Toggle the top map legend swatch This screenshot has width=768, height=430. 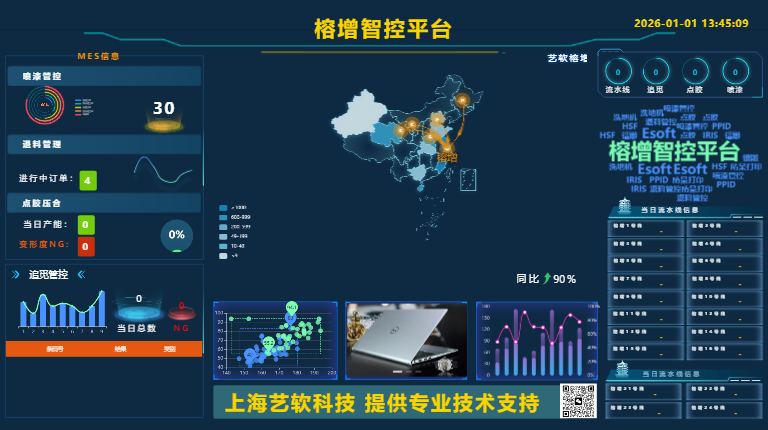(x=223, y=207)
